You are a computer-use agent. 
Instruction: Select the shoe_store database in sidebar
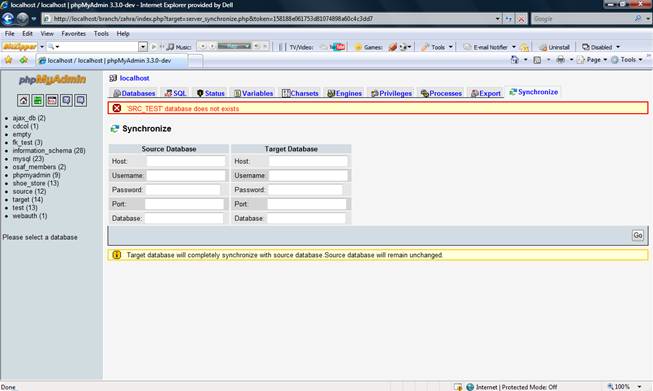click(35, 183)
